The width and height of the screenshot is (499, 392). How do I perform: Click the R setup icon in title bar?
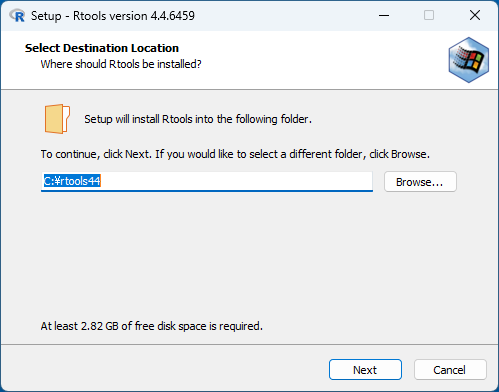(x=17, y=16)
